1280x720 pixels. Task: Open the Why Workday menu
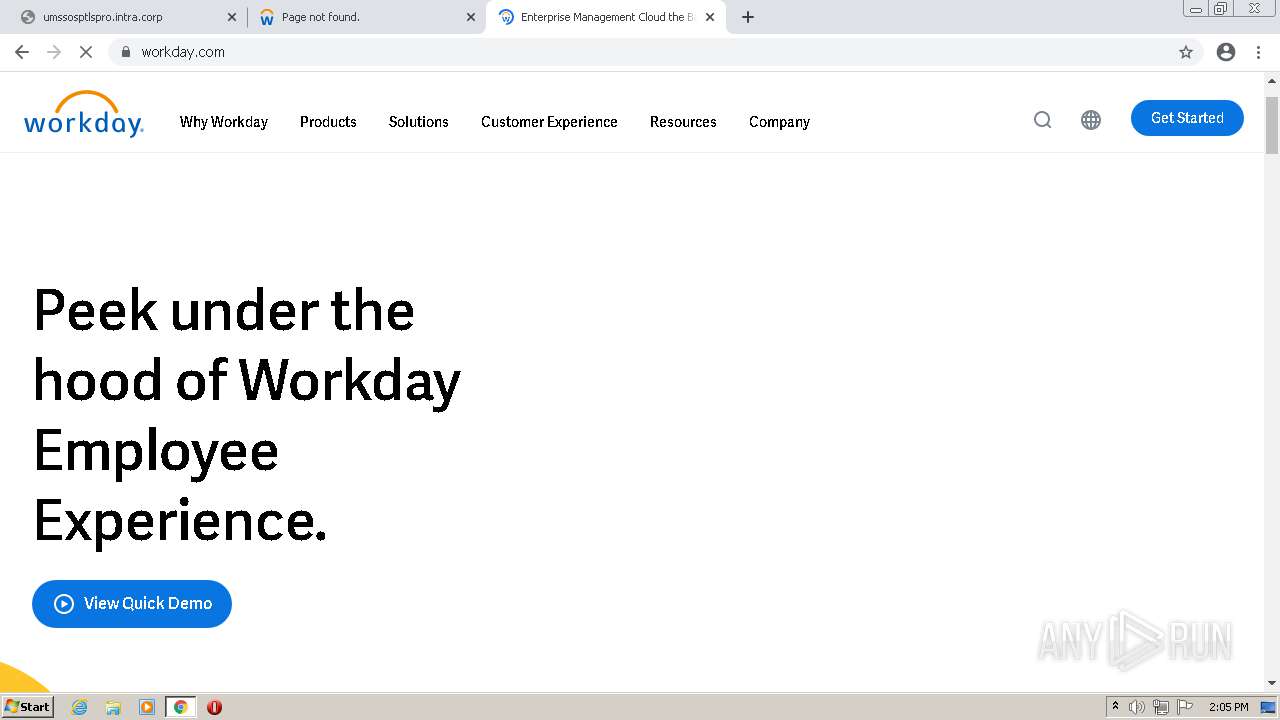224,122
